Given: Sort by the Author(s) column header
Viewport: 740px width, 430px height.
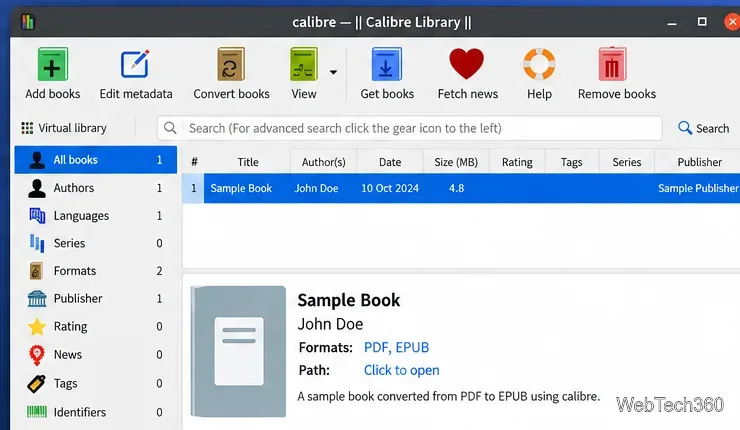Looking at the screenshot, I should pyautogui.click(x=324, y=162).
